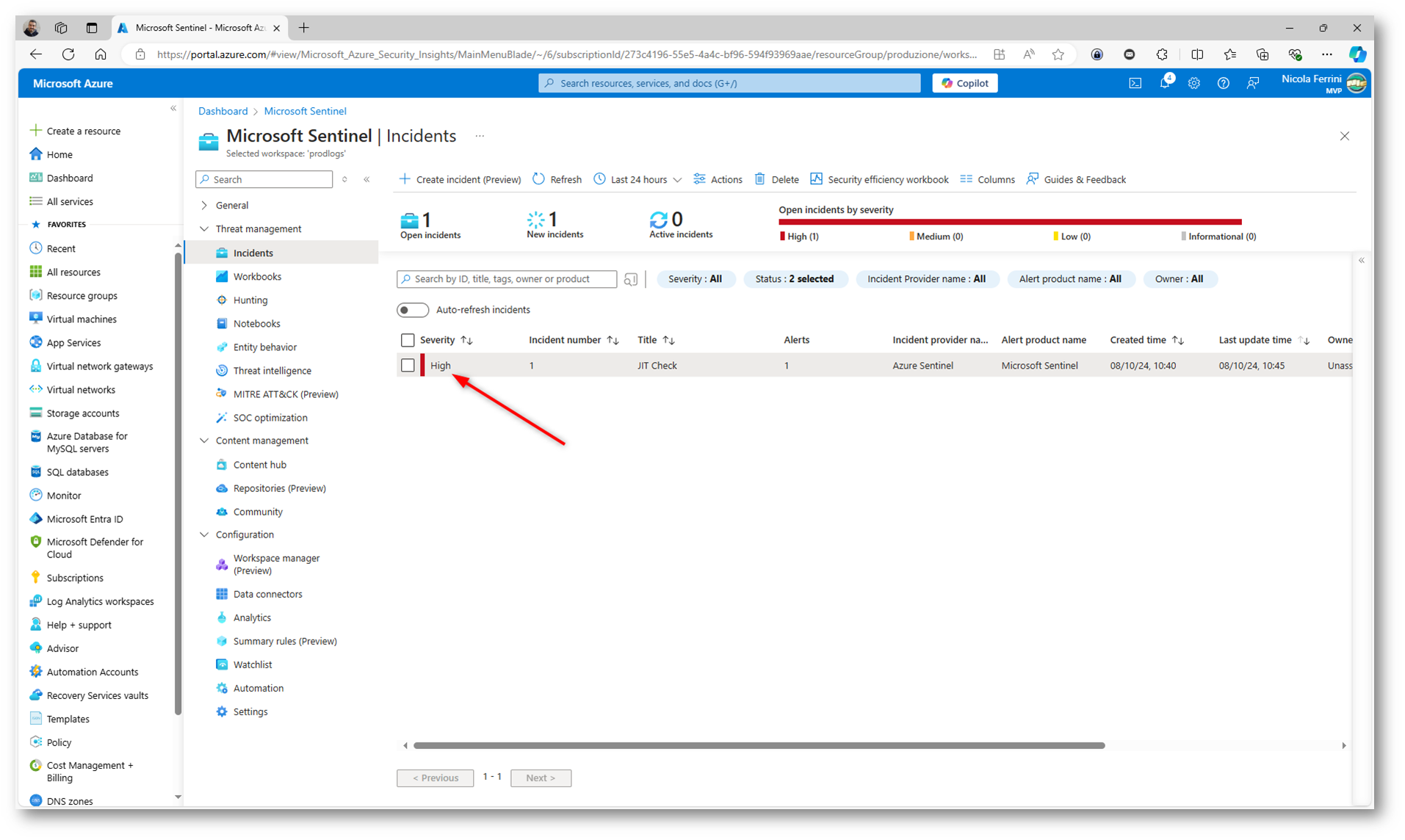
Task: Click the Sentinel Settings icon
Action: [222, 711]
